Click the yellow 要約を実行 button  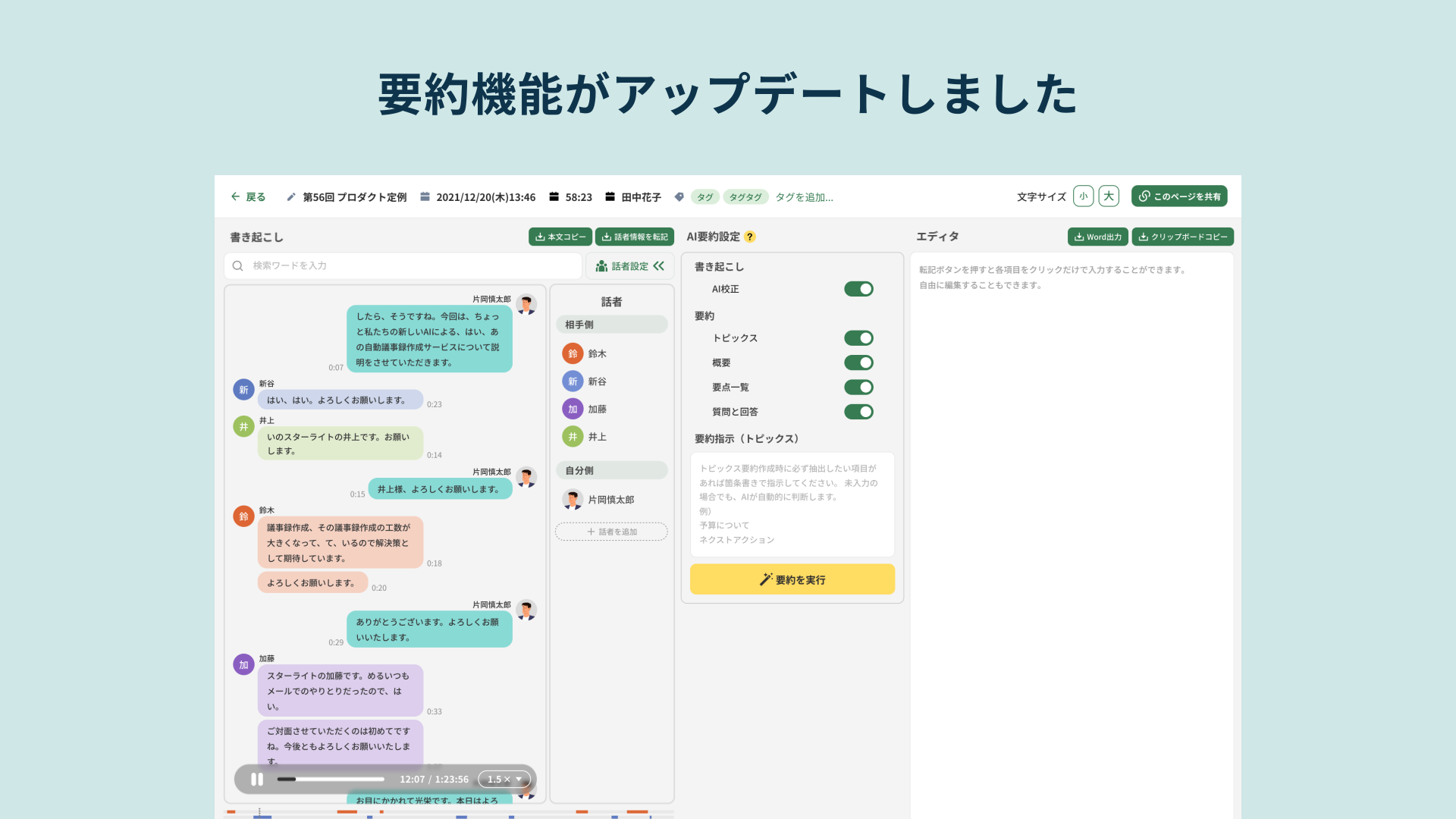click(x=792, y=579)
